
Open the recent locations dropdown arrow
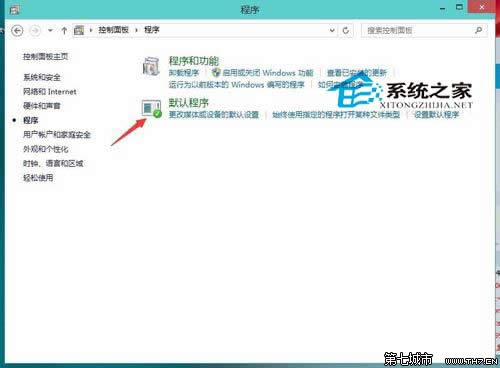50,30
